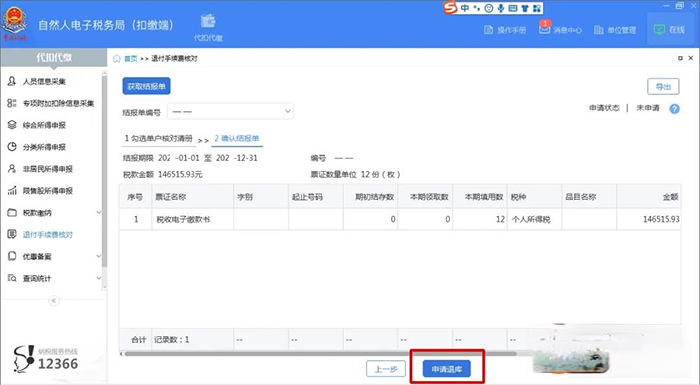This screenshot has width=700, height=385.
Task: Click the 优惠备案 document icon
Action: [12, 256]
